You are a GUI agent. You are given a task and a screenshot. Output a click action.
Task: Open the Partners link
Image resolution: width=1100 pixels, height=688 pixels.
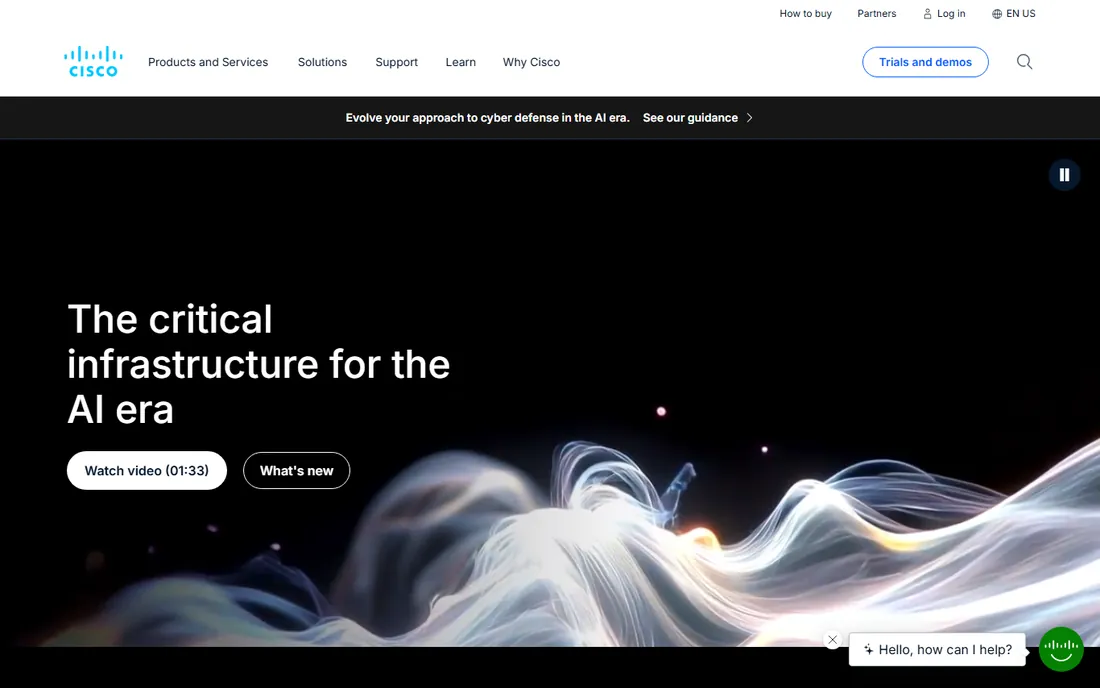coord(876,13)
